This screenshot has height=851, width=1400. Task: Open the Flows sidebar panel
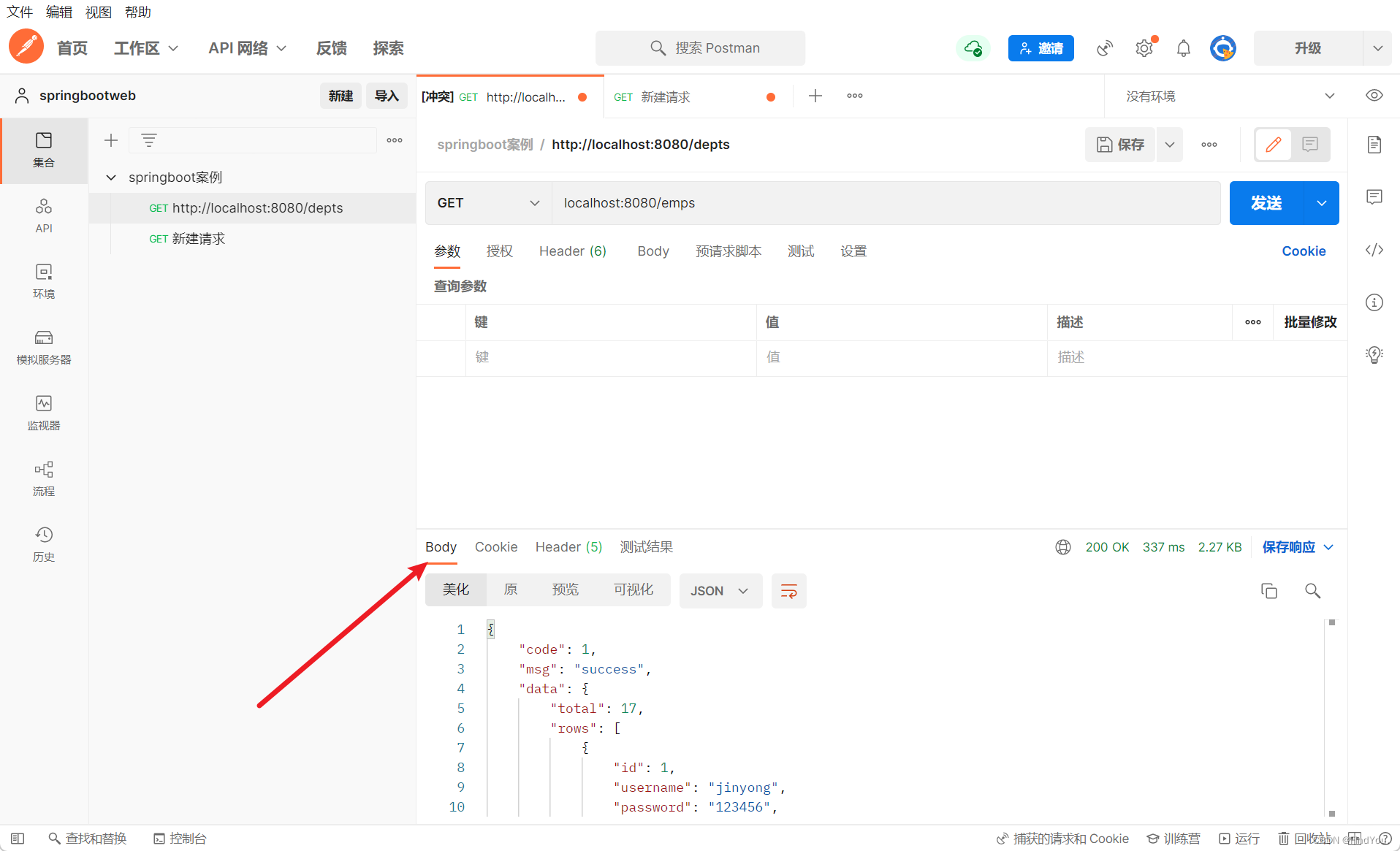44,478
